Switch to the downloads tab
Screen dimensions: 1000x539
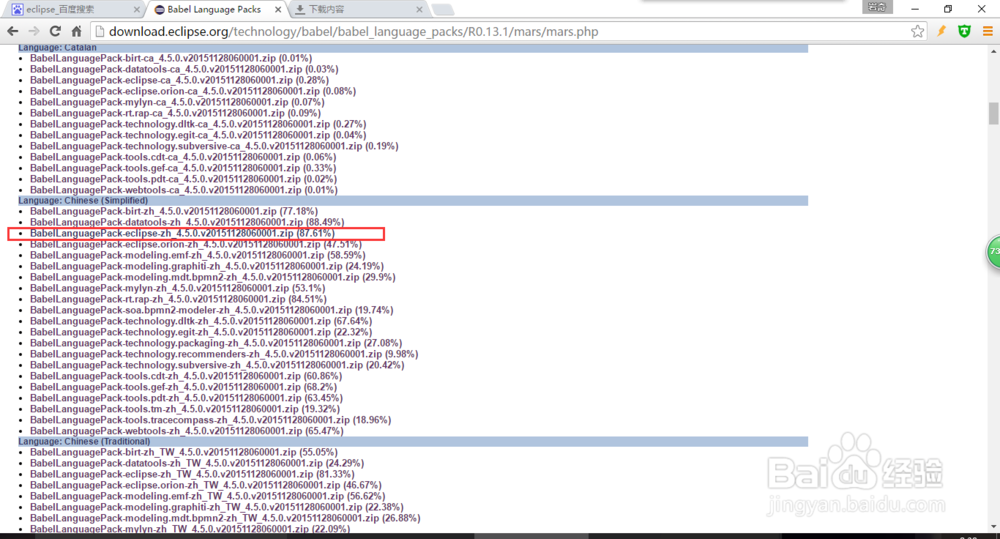point(357,10)
